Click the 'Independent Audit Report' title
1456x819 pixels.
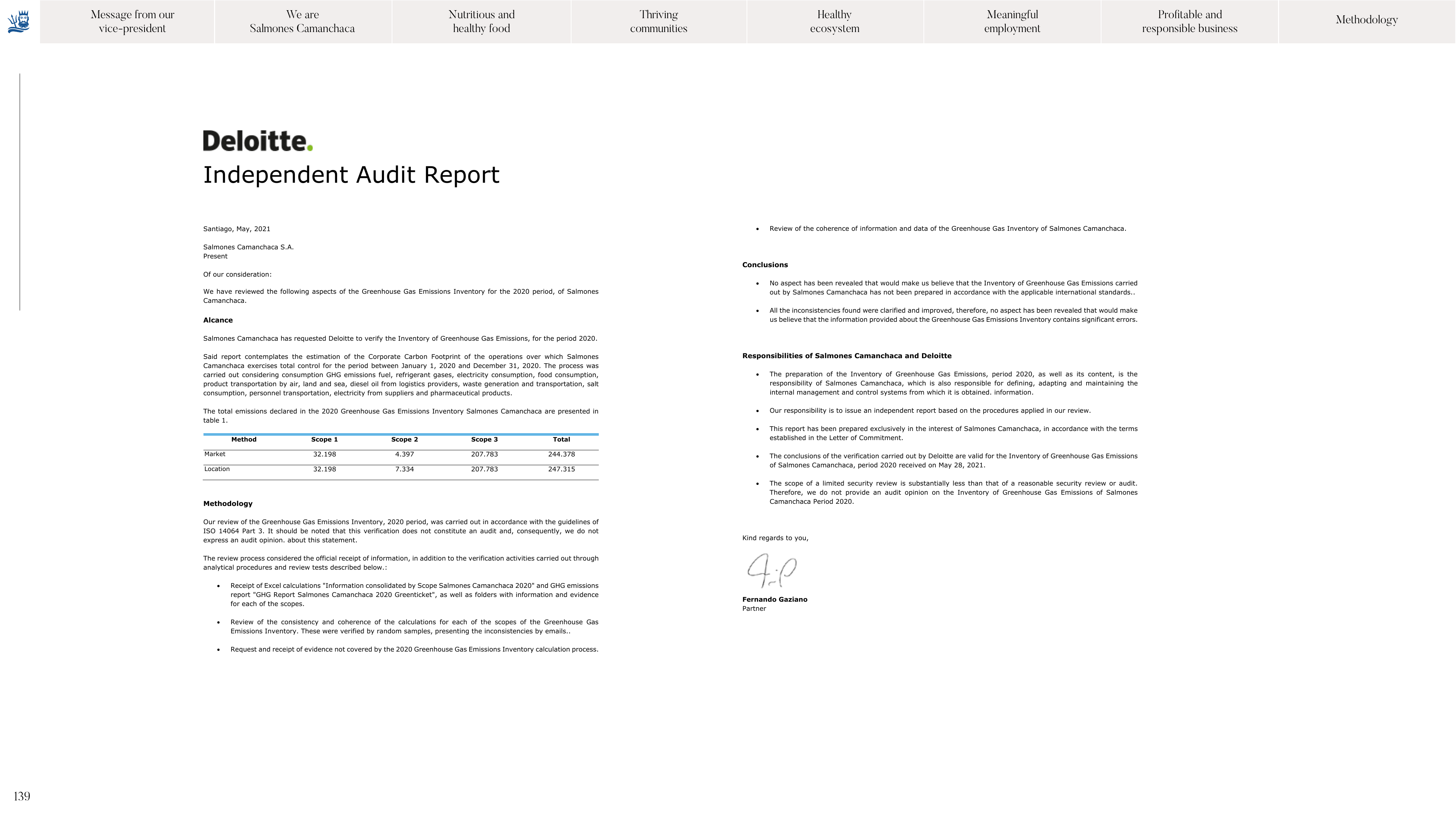tap(351, 175)
